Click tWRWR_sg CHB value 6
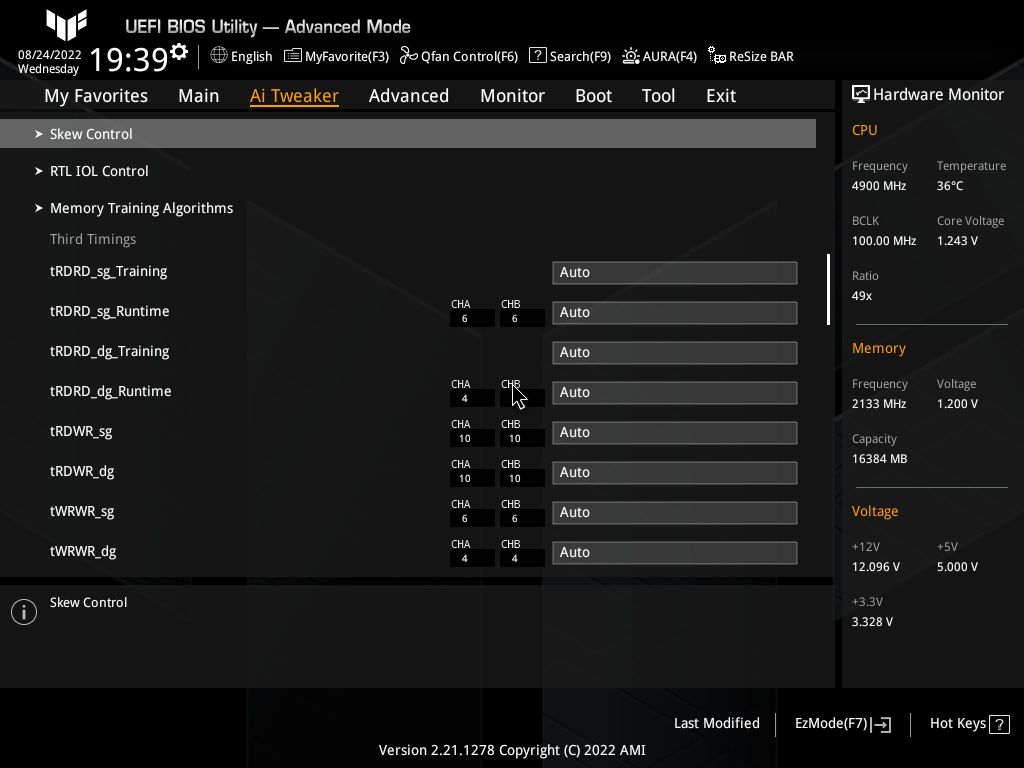 point(515,519)
